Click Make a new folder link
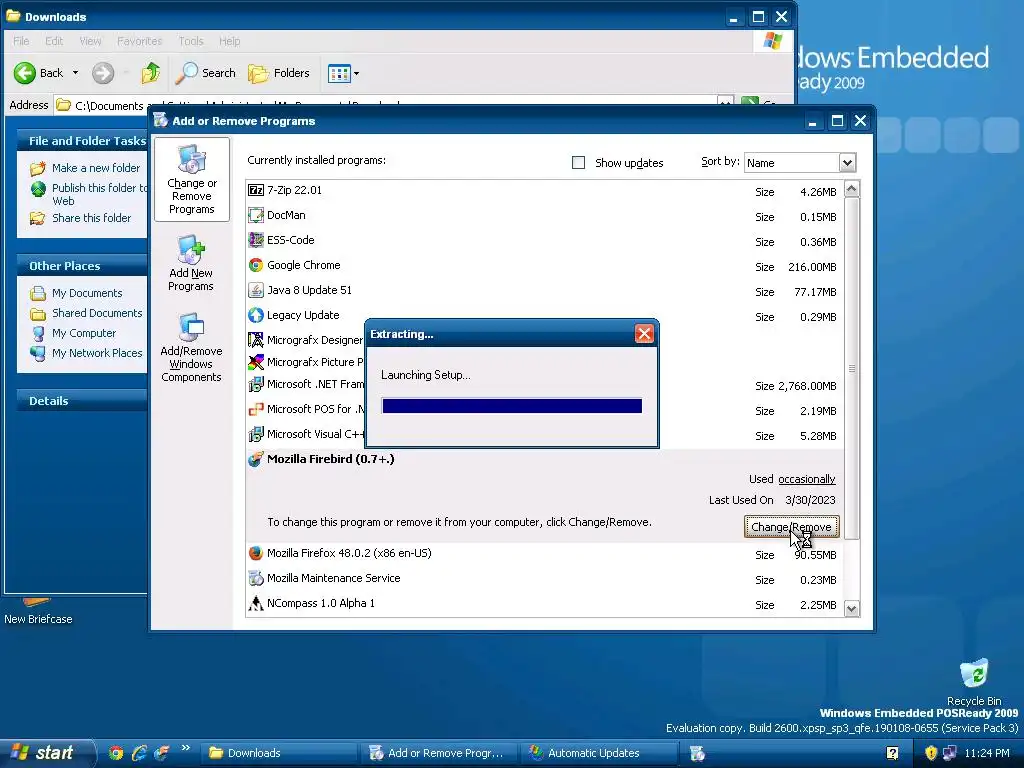The image size is (1024, 768). coord(95,168)
